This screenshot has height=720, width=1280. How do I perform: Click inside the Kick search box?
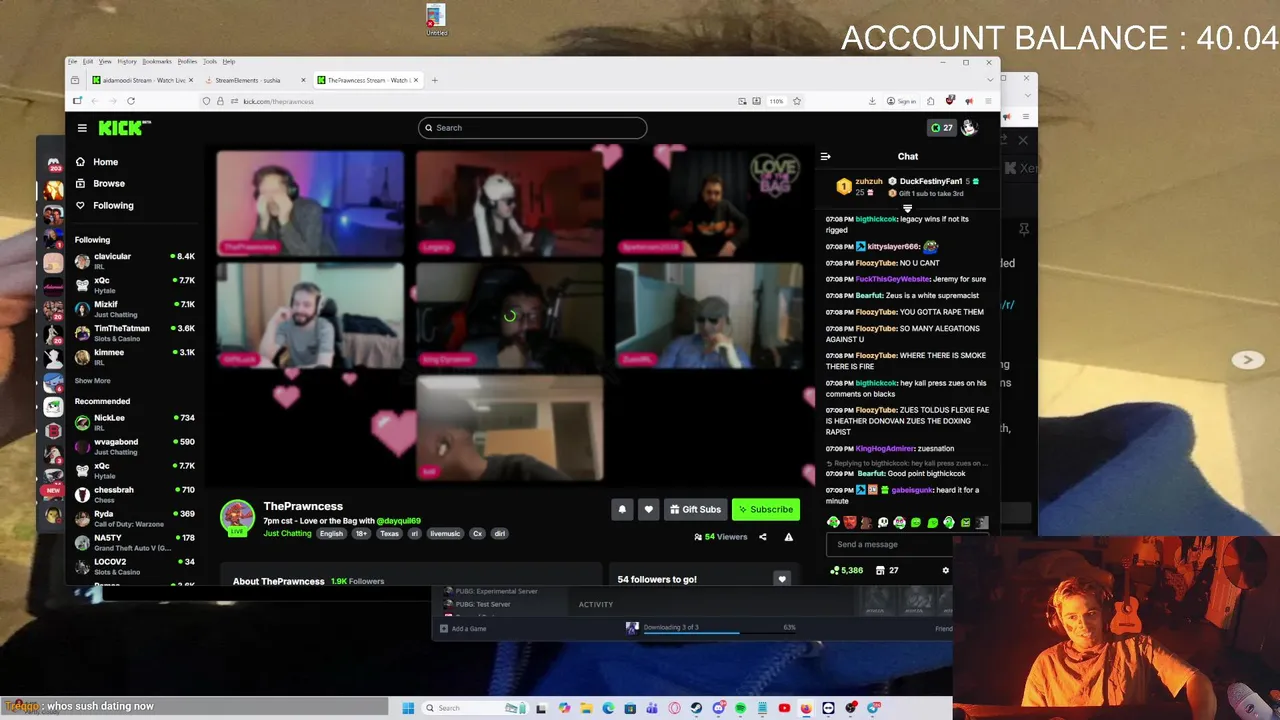[532, 128]
